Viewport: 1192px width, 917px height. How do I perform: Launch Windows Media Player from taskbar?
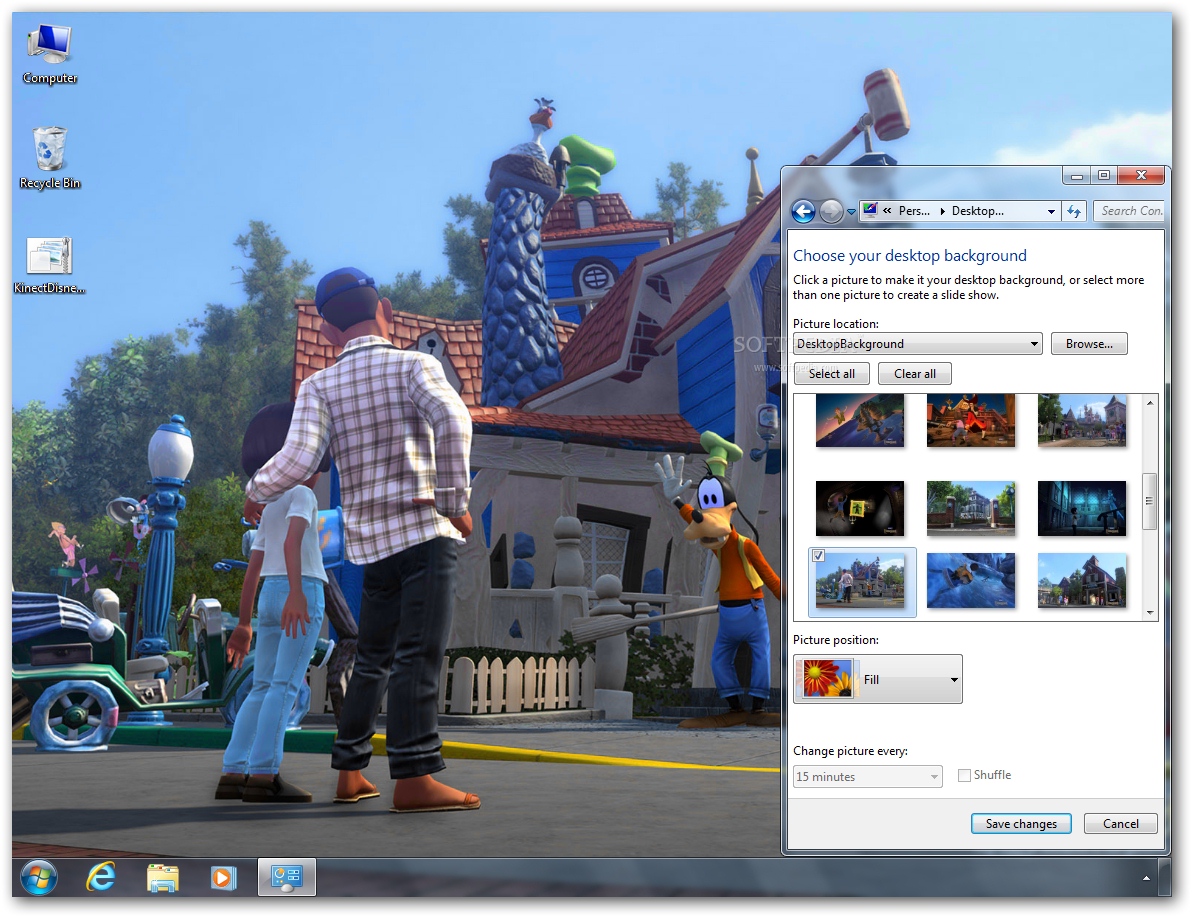tap(223, 878)
